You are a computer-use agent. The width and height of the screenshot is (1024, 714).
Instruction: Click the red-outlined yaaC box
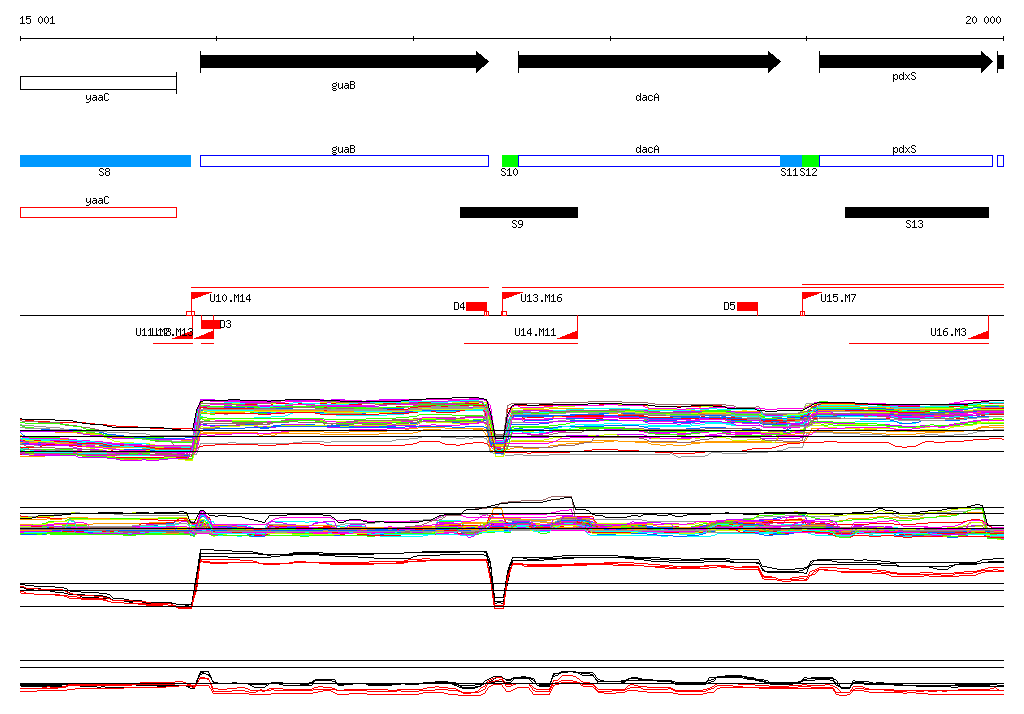[x=99, y=212]
